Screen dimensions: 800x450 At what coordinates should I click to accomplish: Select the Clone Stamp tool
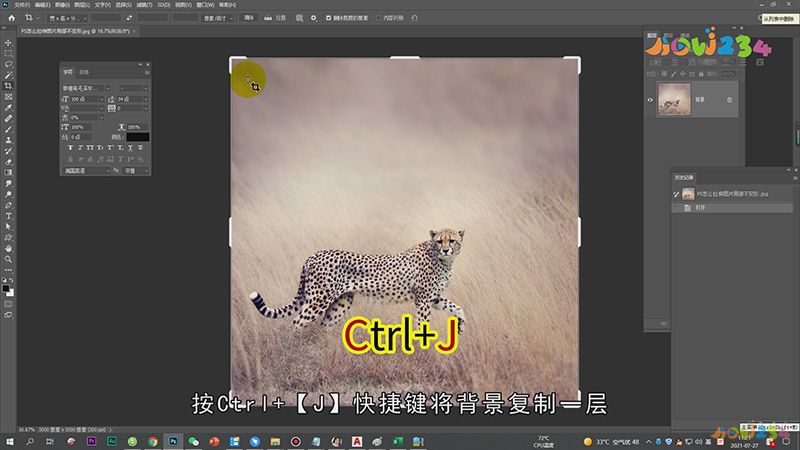[8, 140]
